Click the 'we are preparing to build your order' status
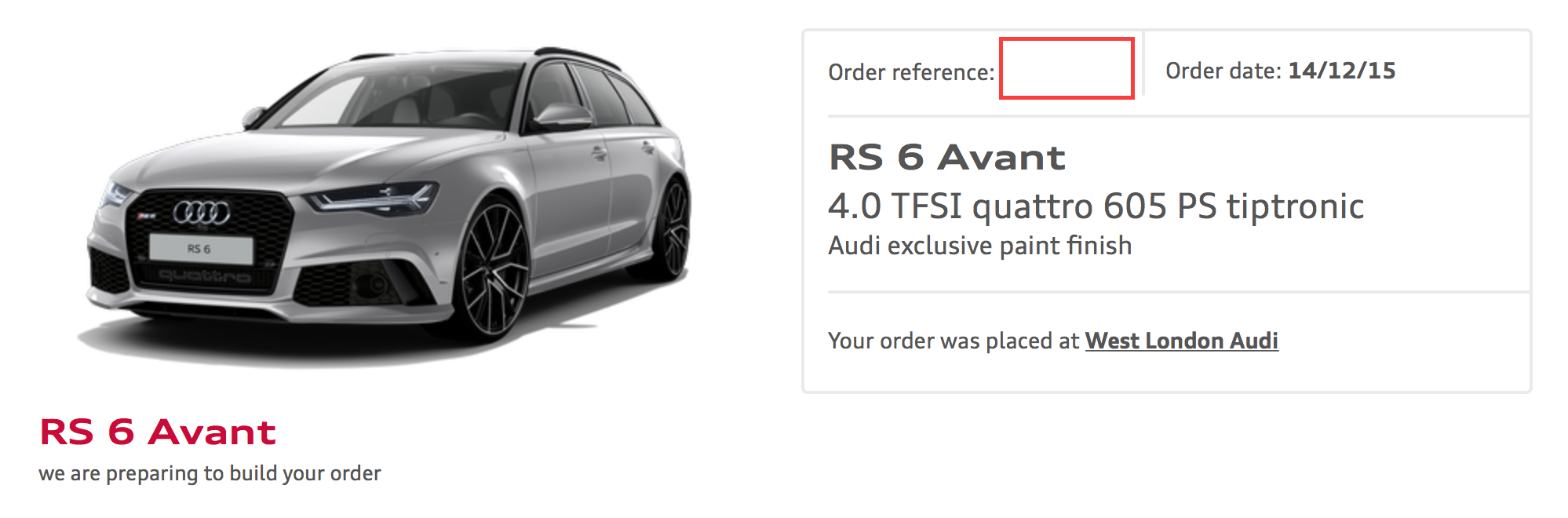The height and width of the screenshot is (518, 1568). (210, 473)
